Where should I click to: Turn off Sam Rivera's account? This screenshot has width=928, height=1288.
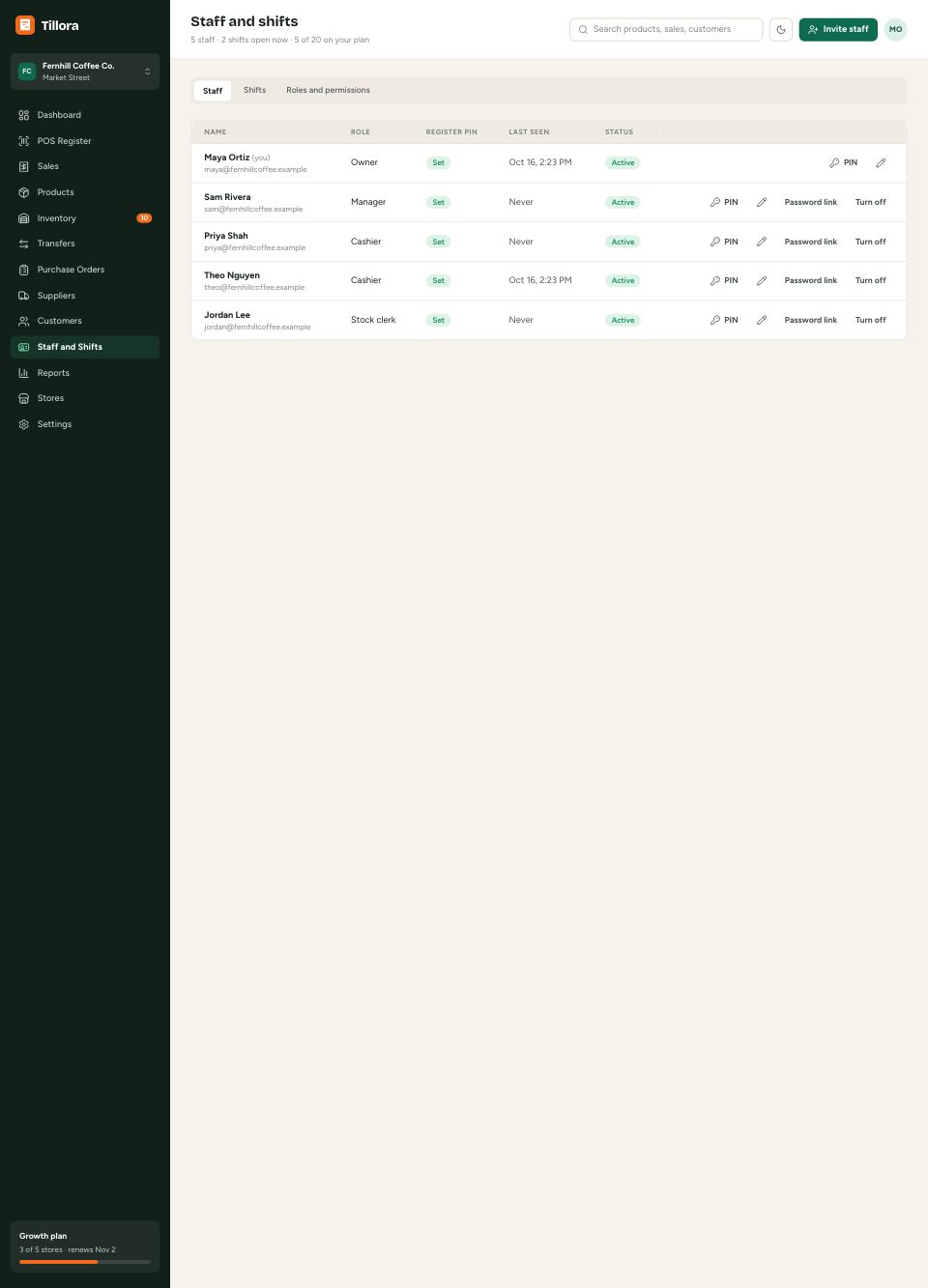click(x=870, y=202)
